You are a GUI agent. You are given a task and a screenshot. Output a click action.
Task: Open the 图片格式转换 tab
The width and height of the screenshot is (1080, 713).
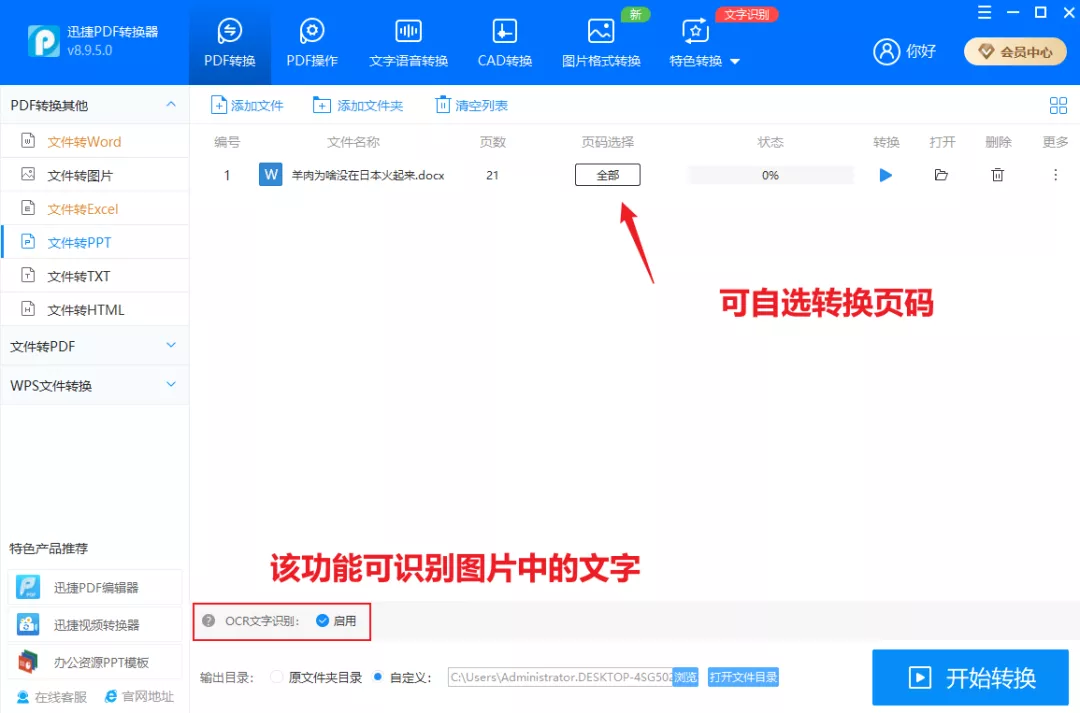[x=601, y=43]
